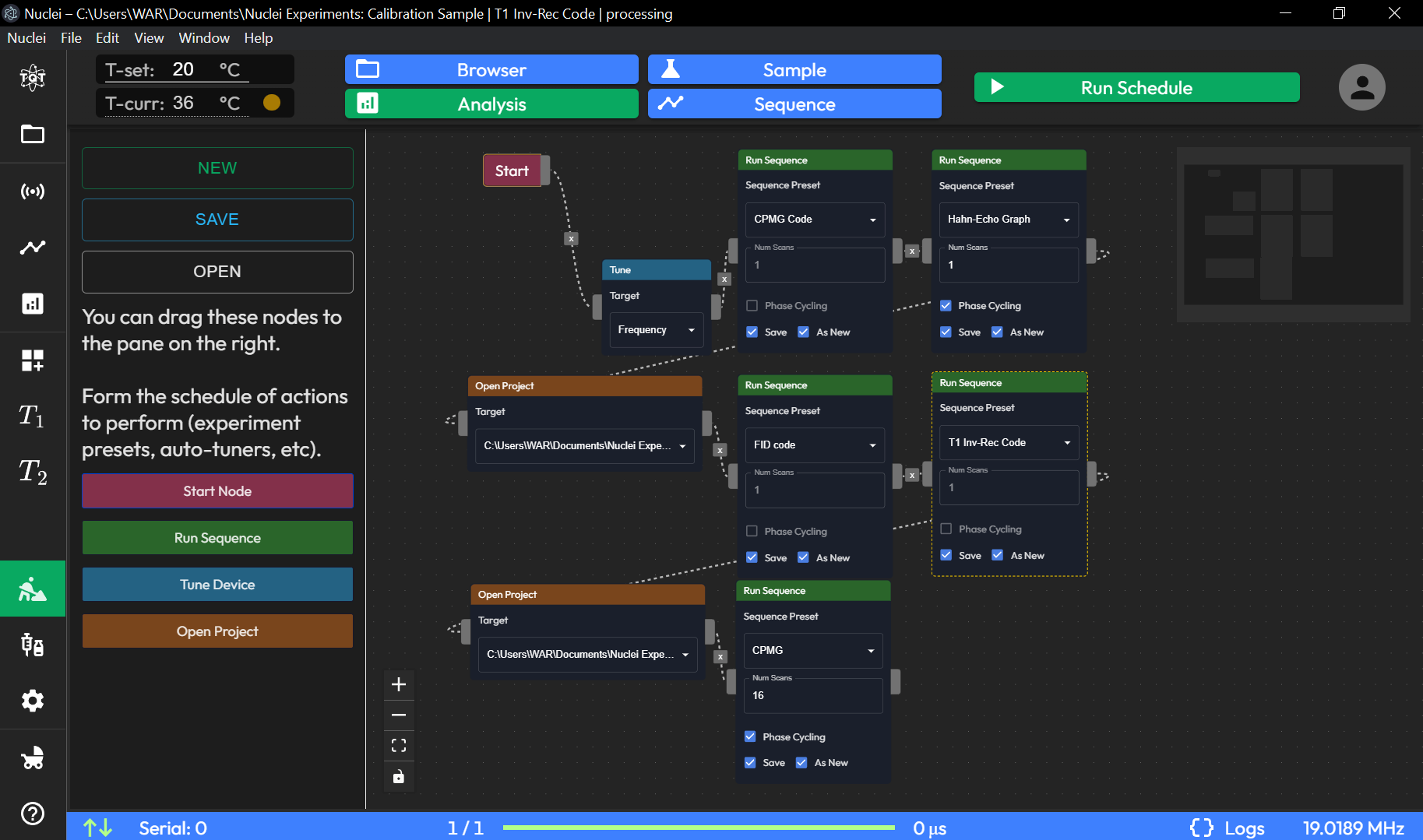1423x840 pixels.
Task: Click the green progress bar in status bar
Action: (x=699, y=828)
